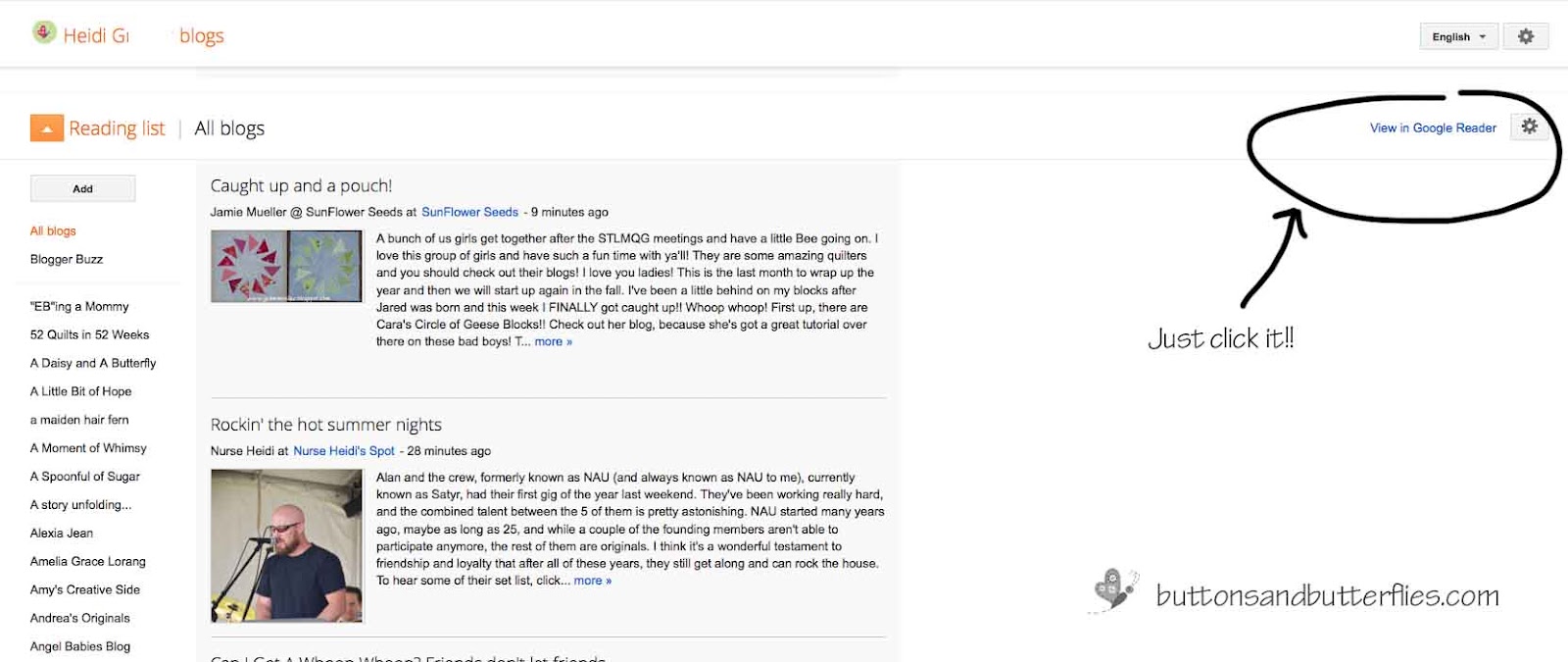1568x662 pixels.
Task: Select A Daisy and A Butterfly blog
Action: pos(93,363)
